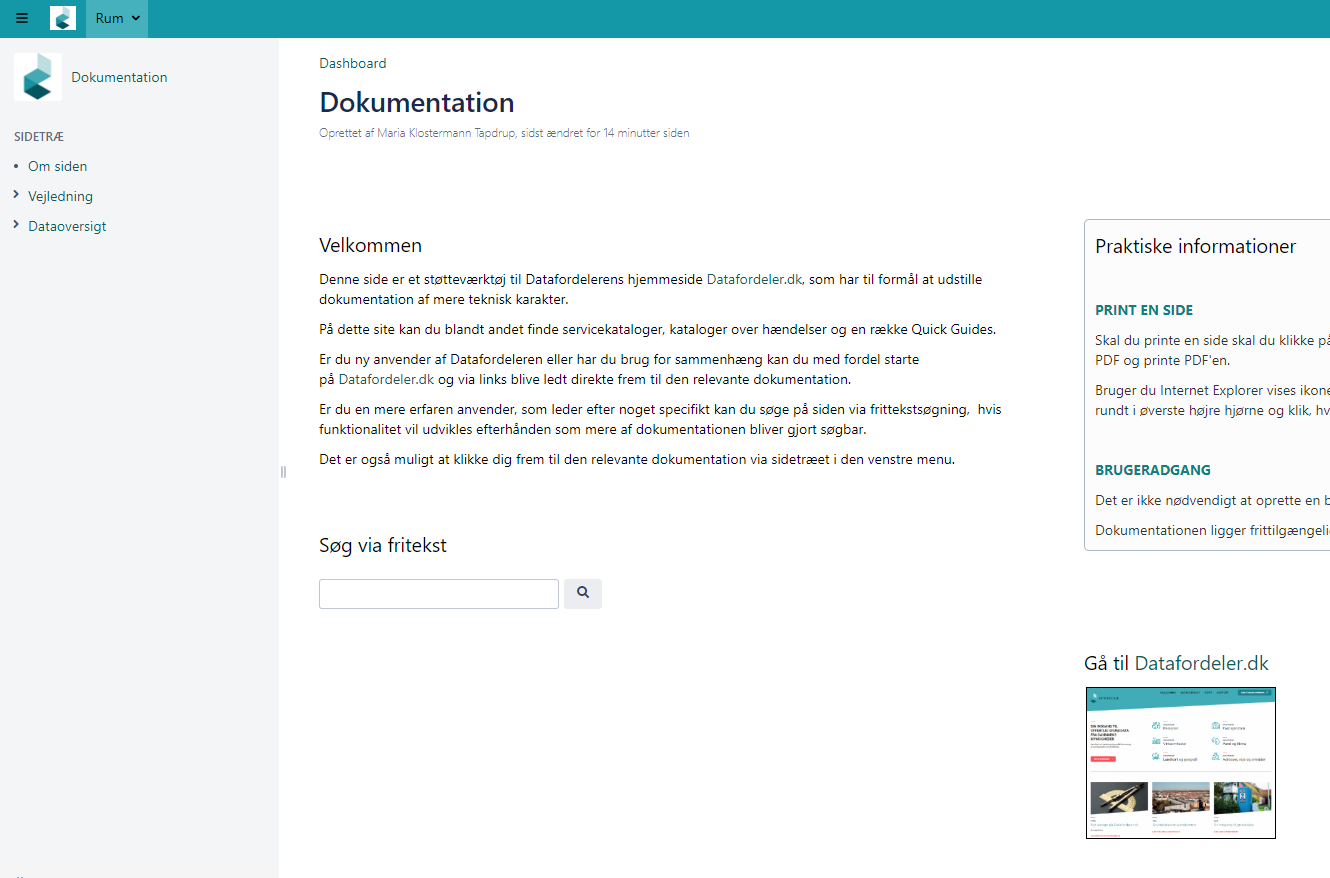This screenshot has height=878, width=1330.
Task: Click the space logo beside Dokumentation in sidebar
Action: coord(38,77)
